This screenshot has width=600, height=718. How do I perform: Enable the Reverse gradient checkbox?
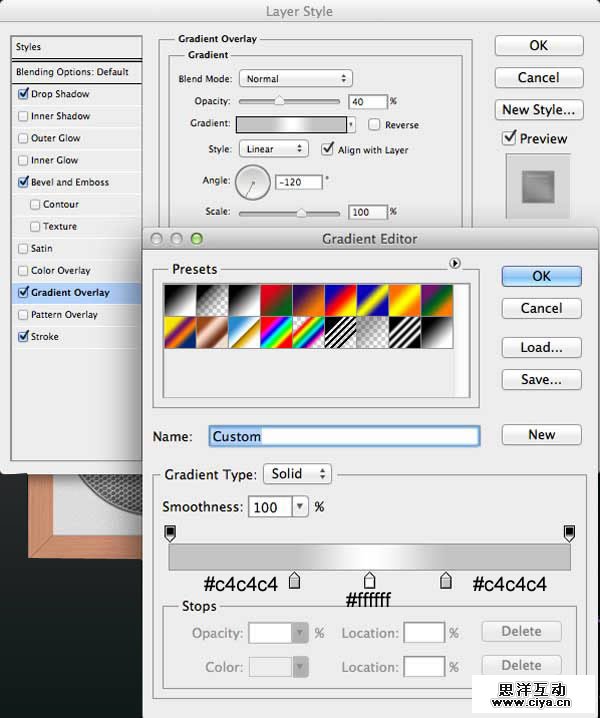point(374,125)
